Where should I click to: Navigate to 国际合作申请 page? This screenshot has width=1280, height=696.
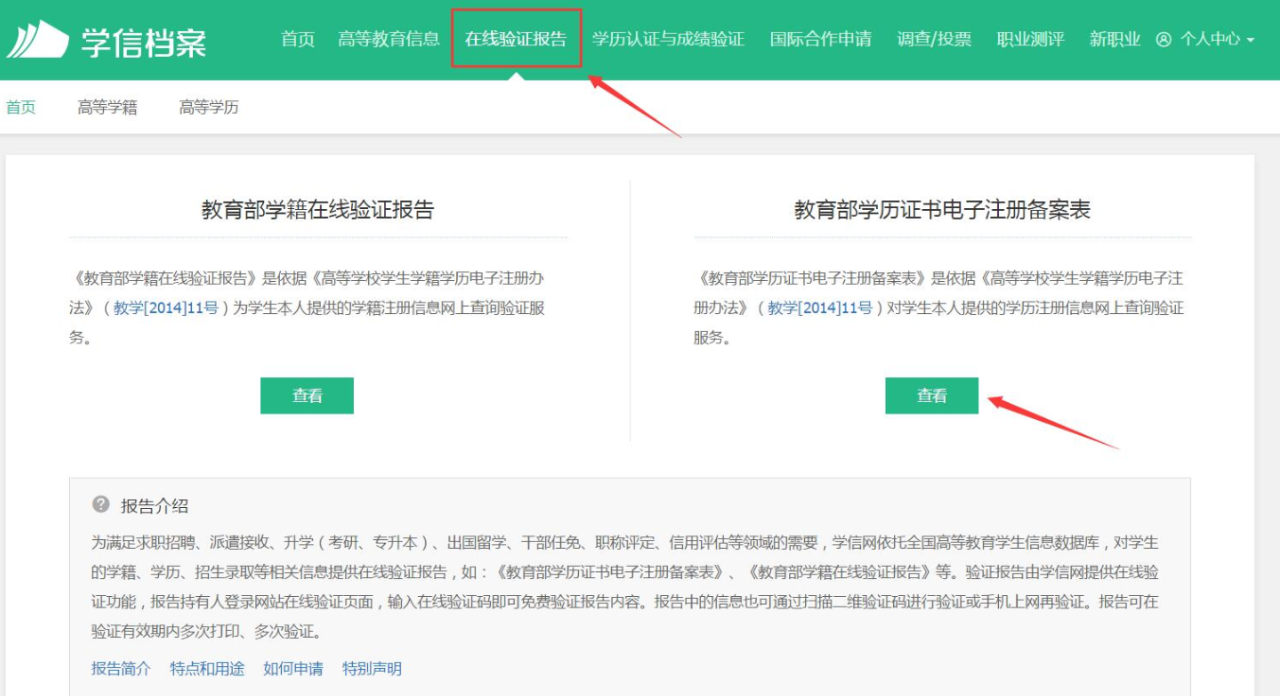(x=821, y=39)
